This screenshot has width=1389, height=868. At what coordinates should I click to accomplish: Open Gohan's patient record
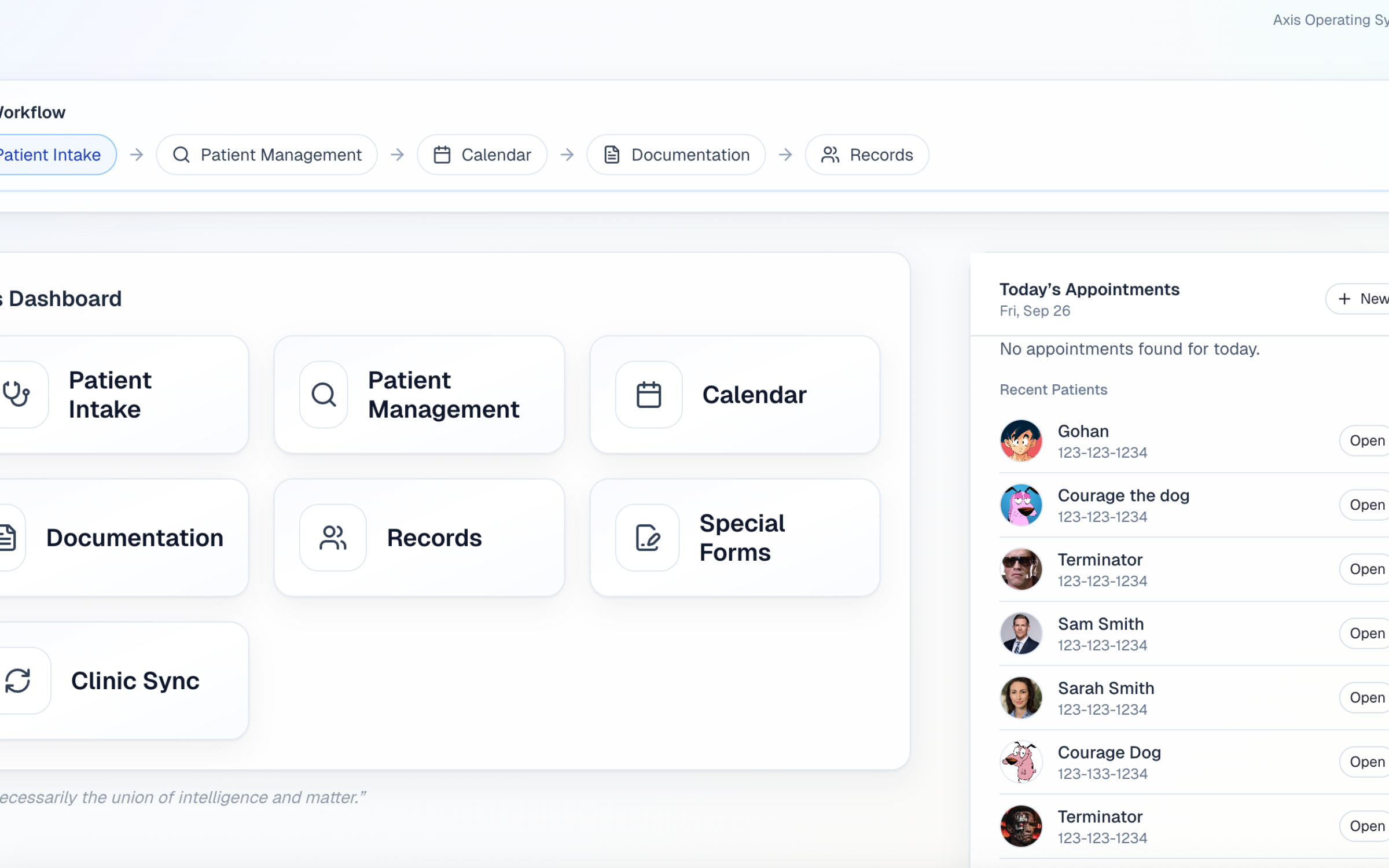1365,440
